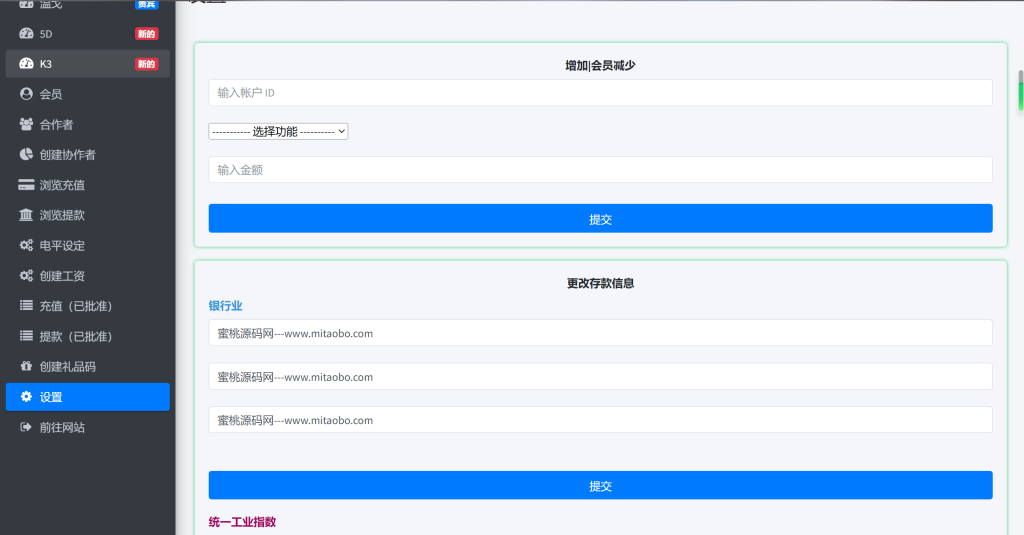Viewport: 1024px width, 535px height.
Task: Click the 创建协作者 pie chart icon
Action: point(27,155)
